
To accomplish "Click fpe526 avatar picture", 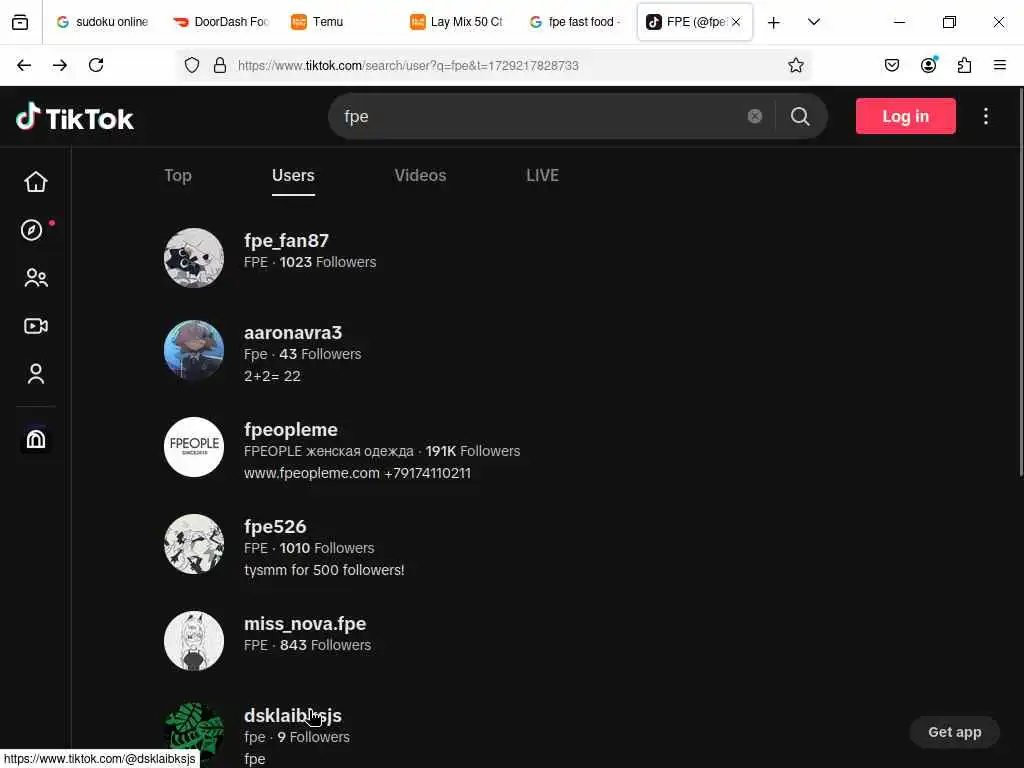I will 194,544.
